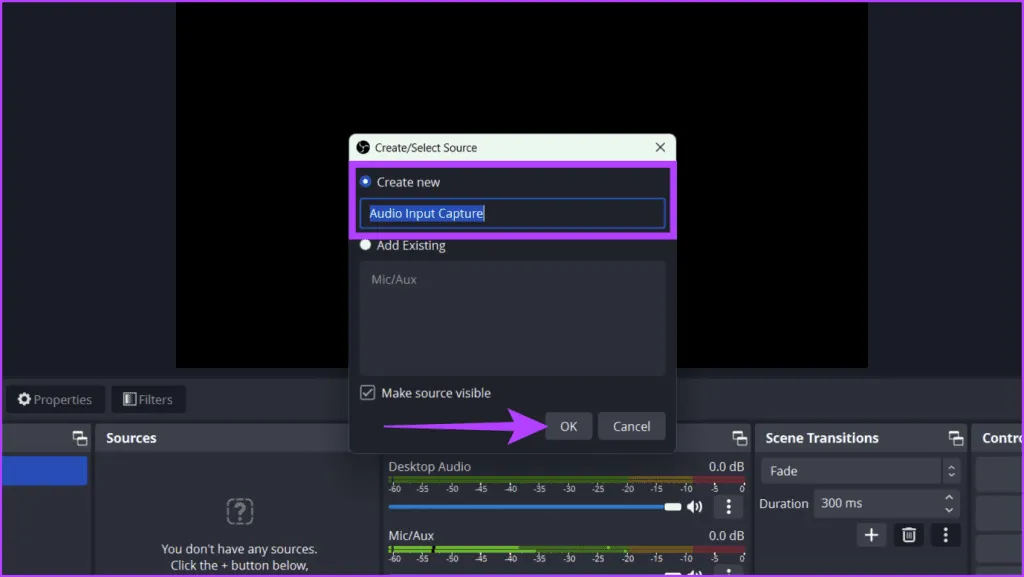Select the Create new radio option
The width and height of the screenshot is (1024, 577).
(x=366, y=182)
